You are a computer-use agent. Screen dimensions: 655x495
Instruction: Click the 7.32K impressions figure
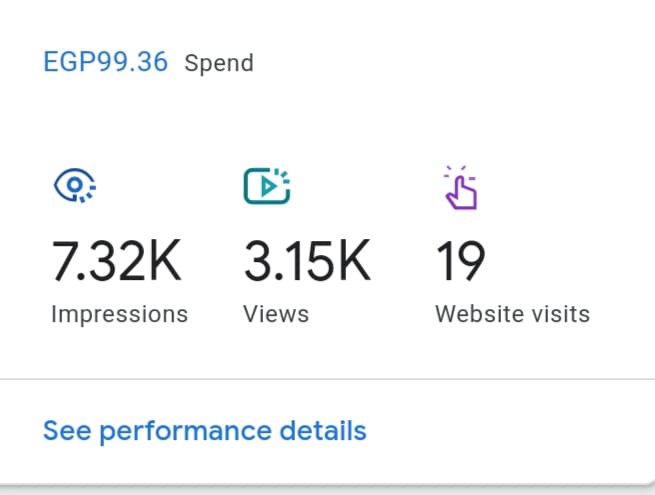pos(117,261)
